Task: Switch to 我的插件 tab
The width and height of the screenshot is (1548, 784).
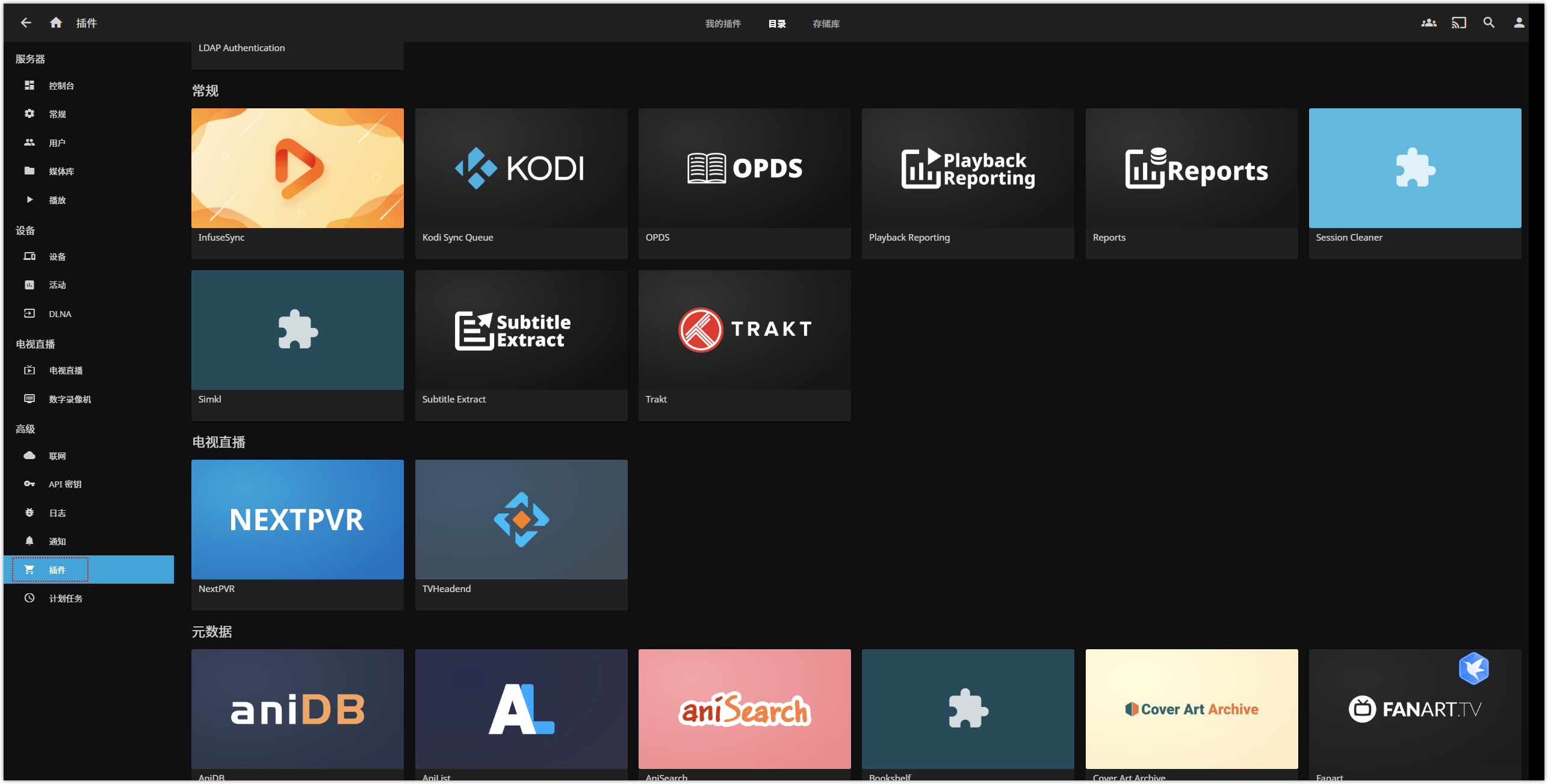Action: 723,23
